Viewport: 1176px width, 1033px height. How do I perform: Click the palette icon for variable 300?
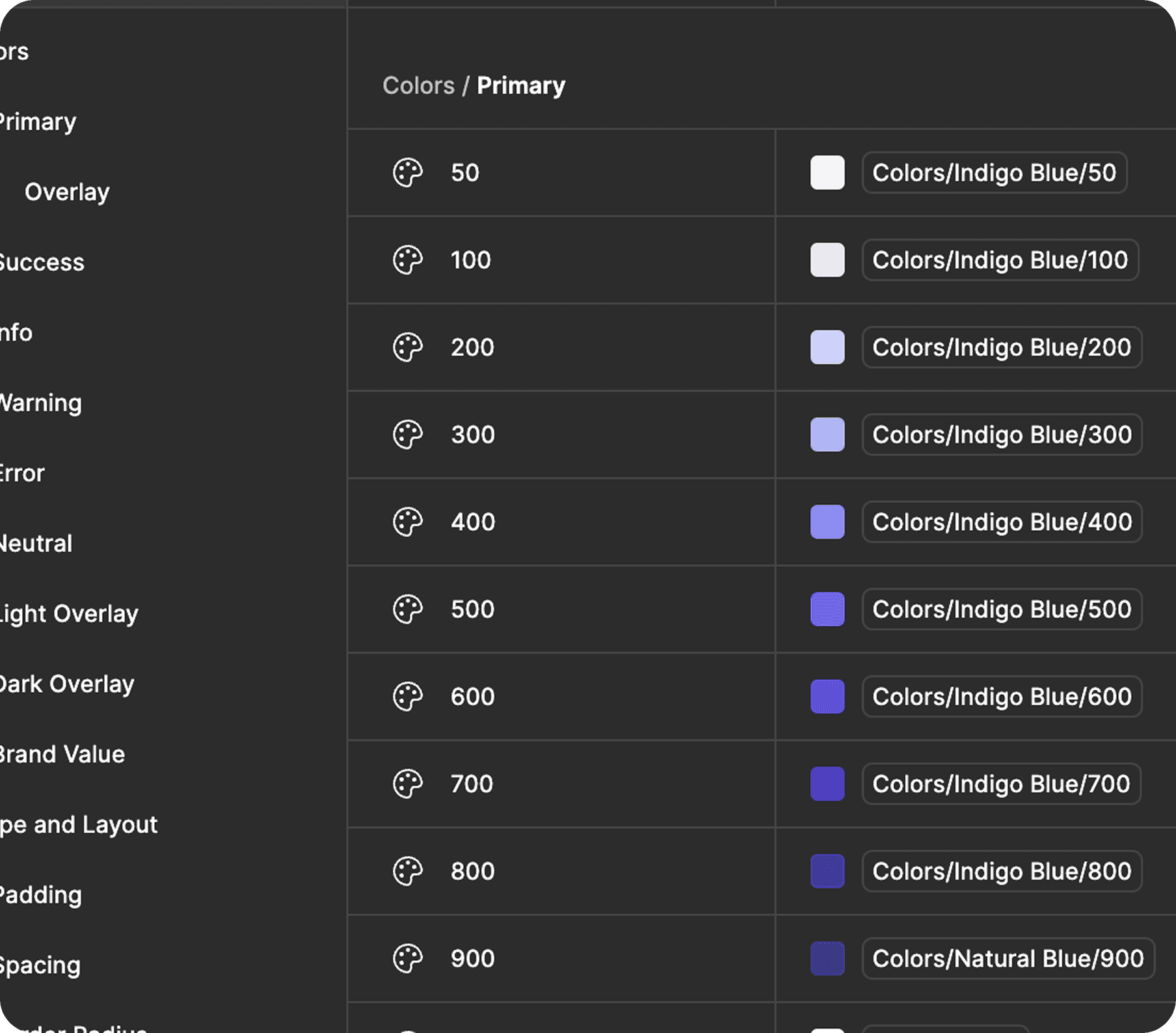pos(407,434)
